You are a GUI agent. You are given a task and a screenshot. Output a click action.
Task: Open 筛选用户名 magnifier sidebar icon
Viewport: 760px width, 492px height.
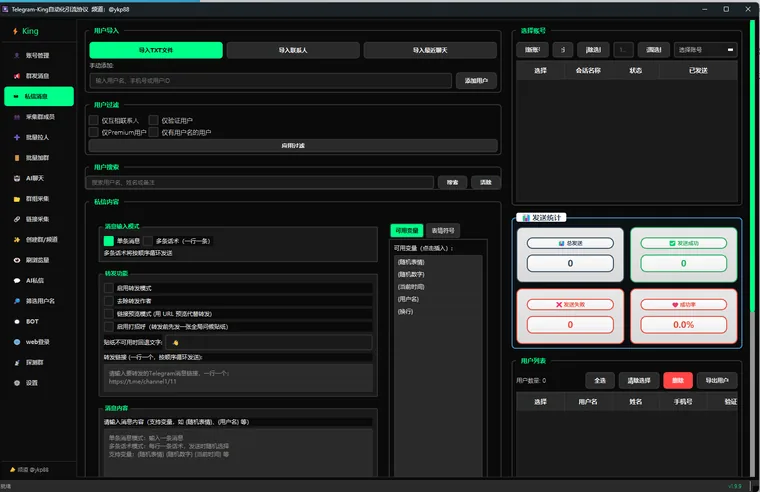tap(17, 301)
